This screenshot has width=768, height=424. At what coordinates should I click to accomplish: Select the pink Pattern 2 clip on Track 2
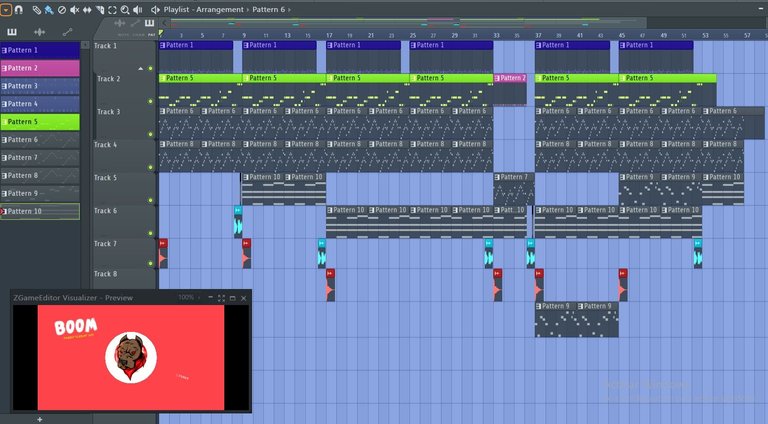(510, 89)
